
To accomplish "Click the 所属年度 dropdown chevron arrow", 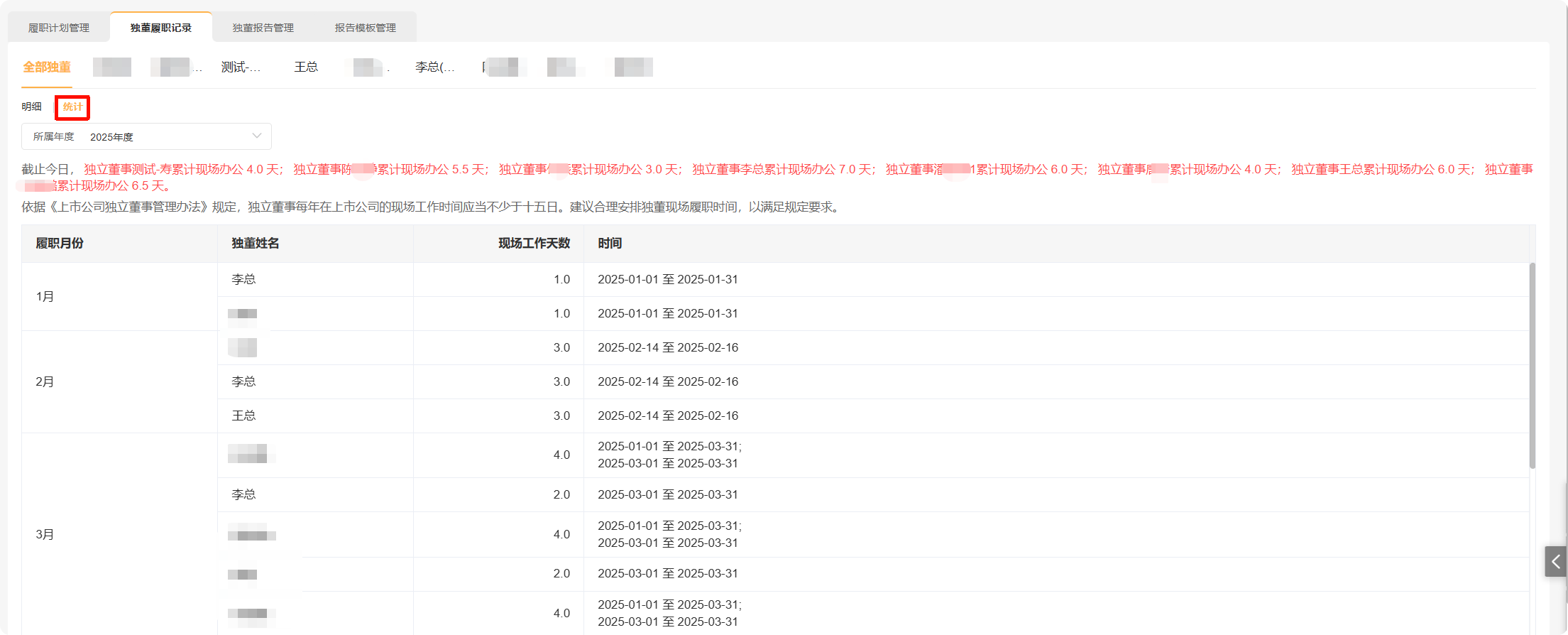I will point(257,136).
